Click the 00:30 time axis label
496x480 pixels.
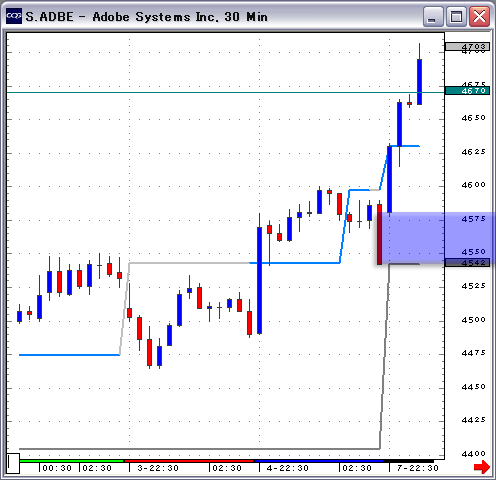click(x=57, y=468)
